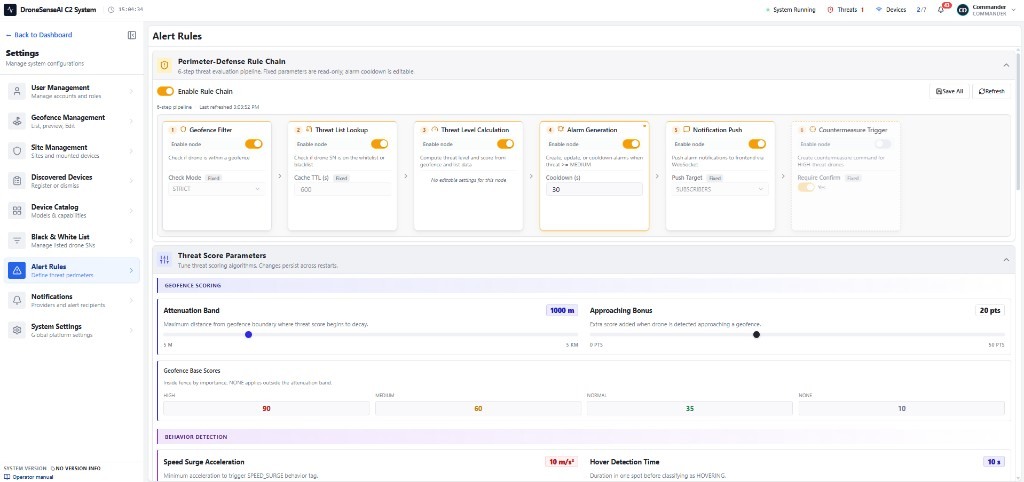Open the Check Mode STRICT dropdown
This screenshot has width=1024, height=482.
216,189
